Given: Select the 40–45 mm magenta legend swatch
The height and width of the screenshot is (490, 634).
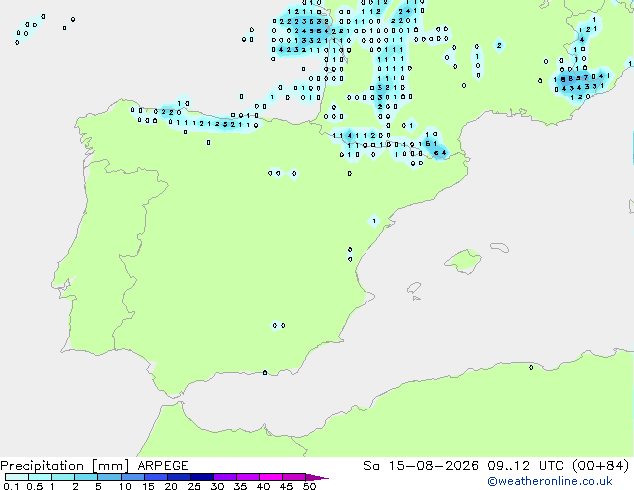Looking at the screenshot, I should coord(271,477).
